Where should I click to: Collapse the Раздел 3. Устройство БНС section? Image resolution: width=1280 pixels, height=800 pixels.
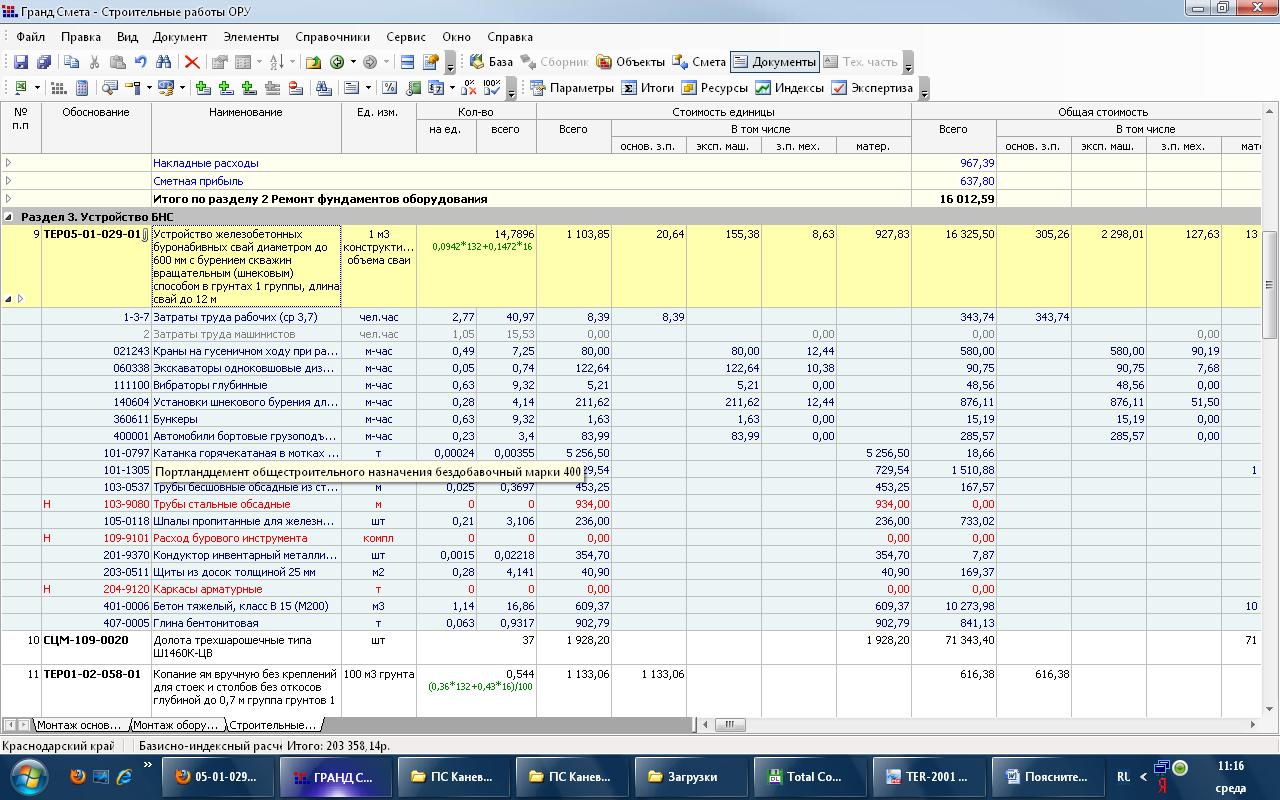pyautogui.click(x=9, y=217)
